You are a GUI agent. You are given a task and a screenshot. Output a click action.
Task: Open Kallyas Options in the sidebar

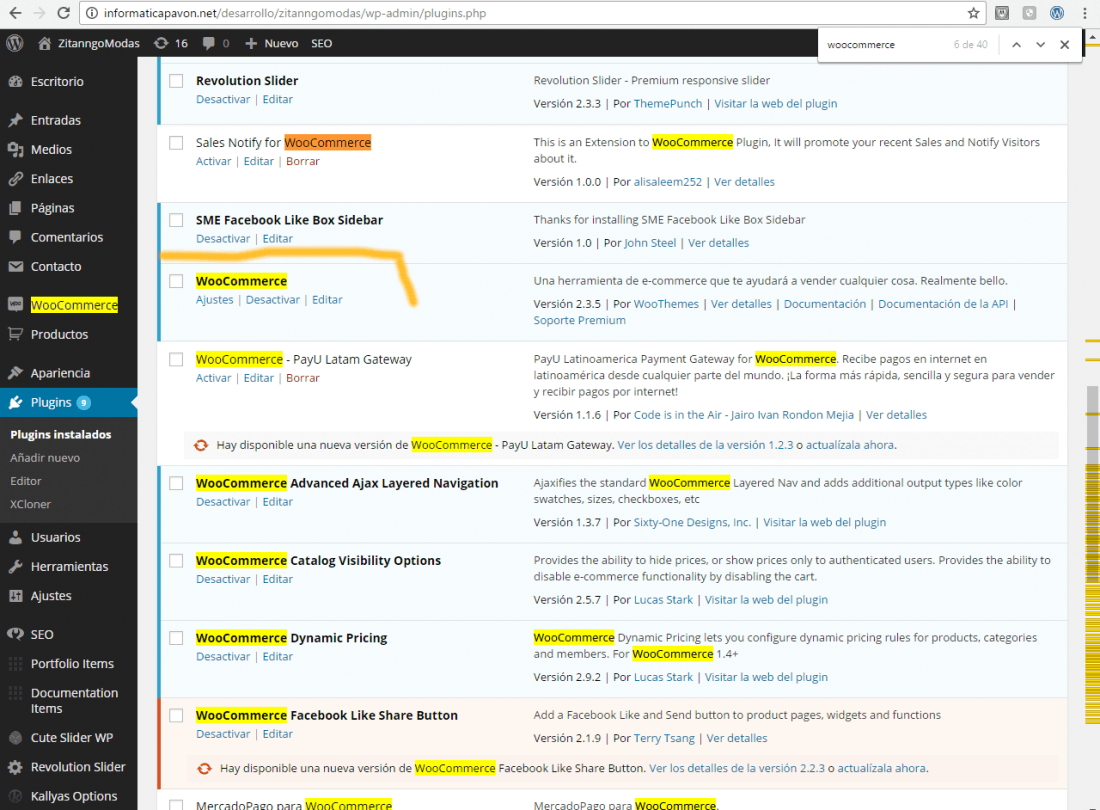click(x=69, y=796)
